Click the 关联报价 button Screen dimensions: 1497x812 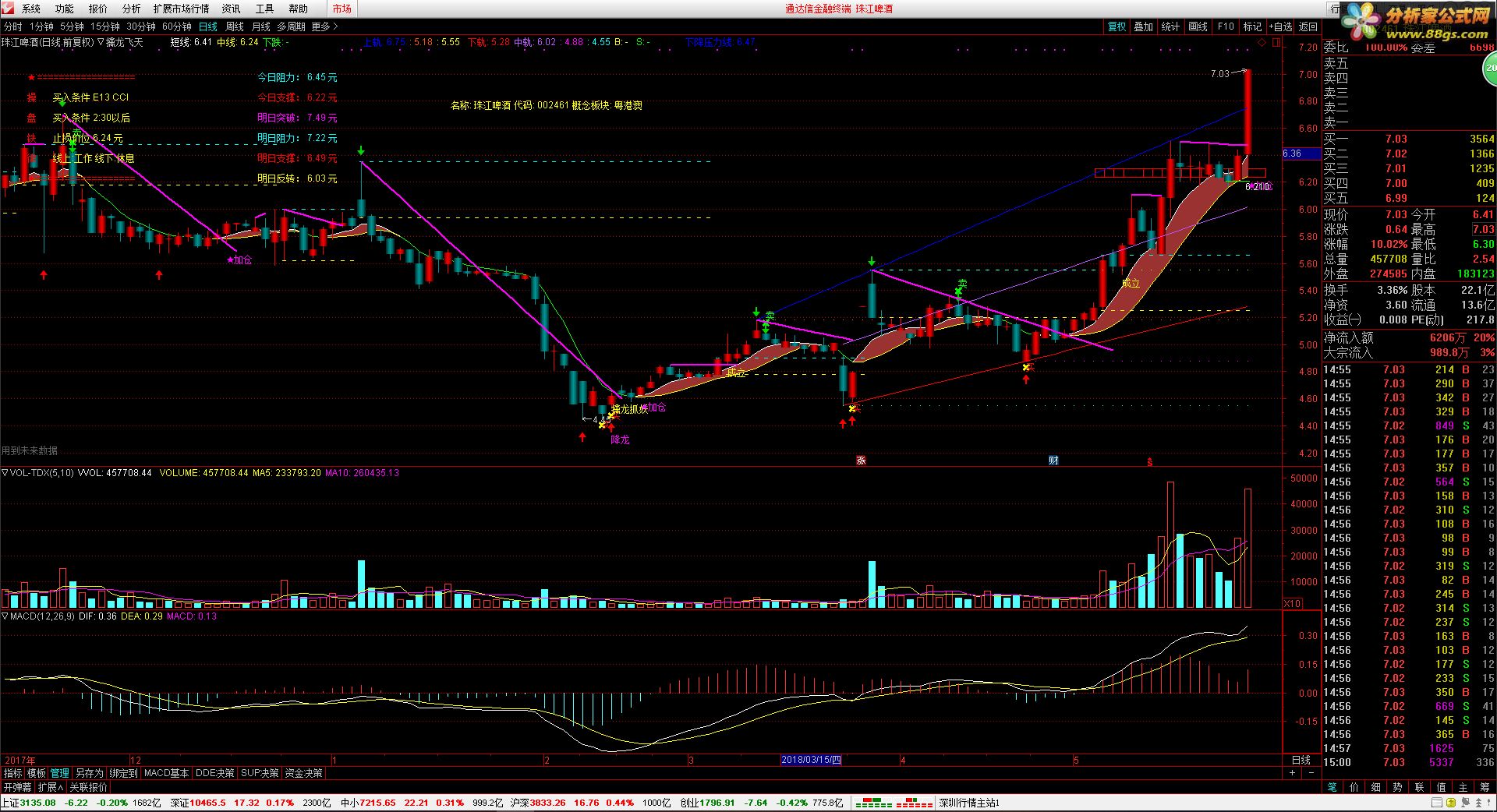88,787
